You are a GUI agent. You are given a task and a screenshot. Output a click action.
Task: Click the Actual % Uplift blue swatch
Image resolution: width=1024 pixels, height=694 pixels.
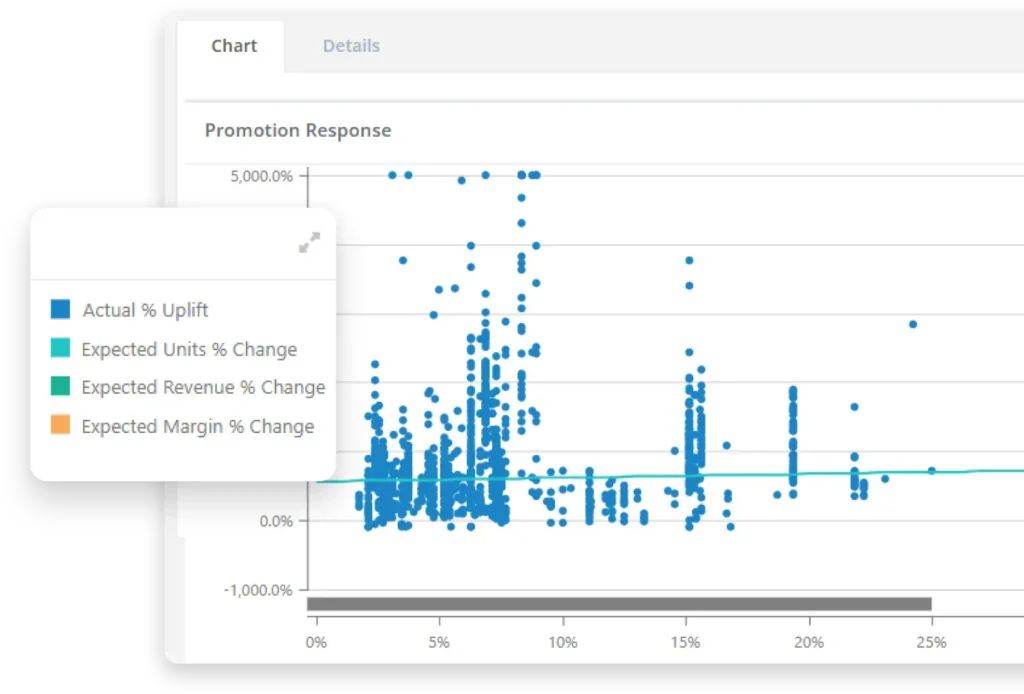tap(60, 309)
